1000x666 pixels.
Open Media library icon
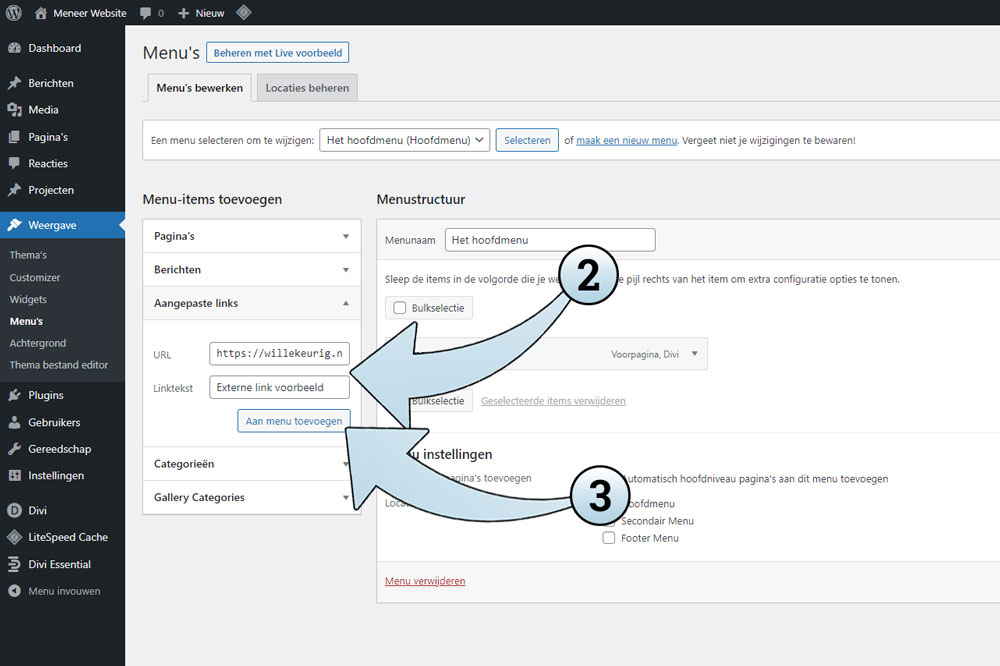(x=14, y=110)
